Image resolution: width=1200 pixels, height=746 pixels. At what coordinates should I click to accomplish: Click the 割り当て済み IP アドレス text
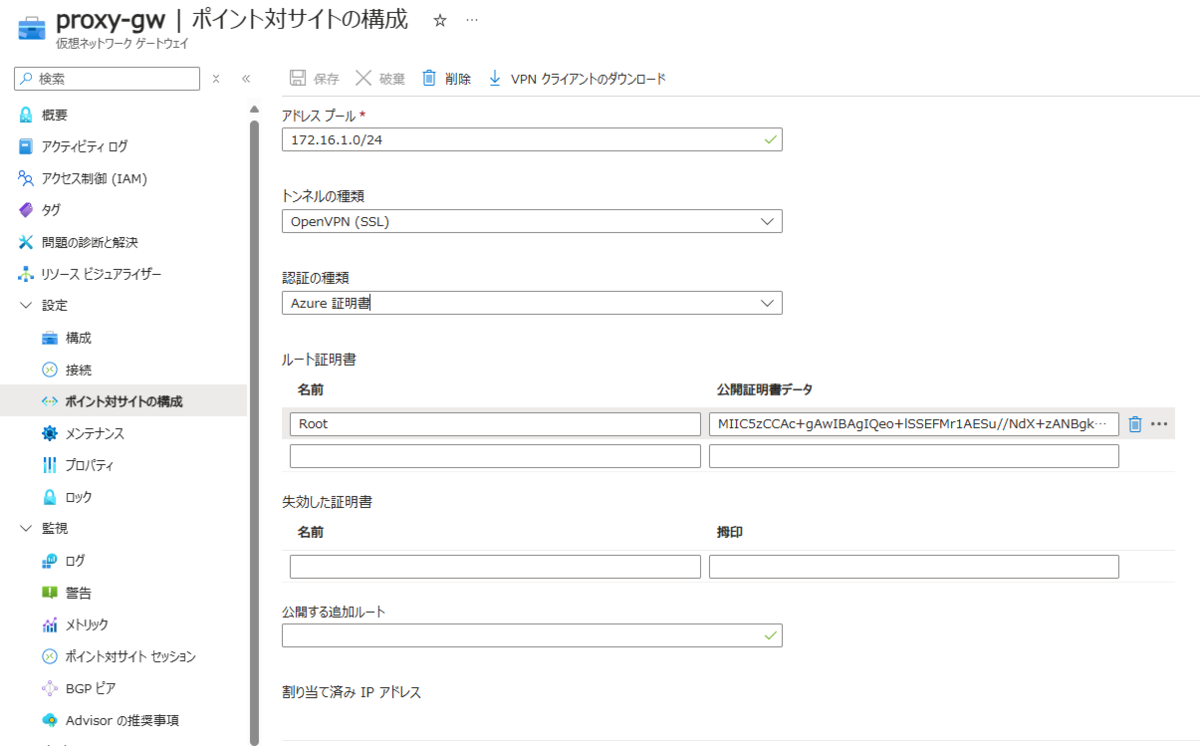(x=352, y=692)
